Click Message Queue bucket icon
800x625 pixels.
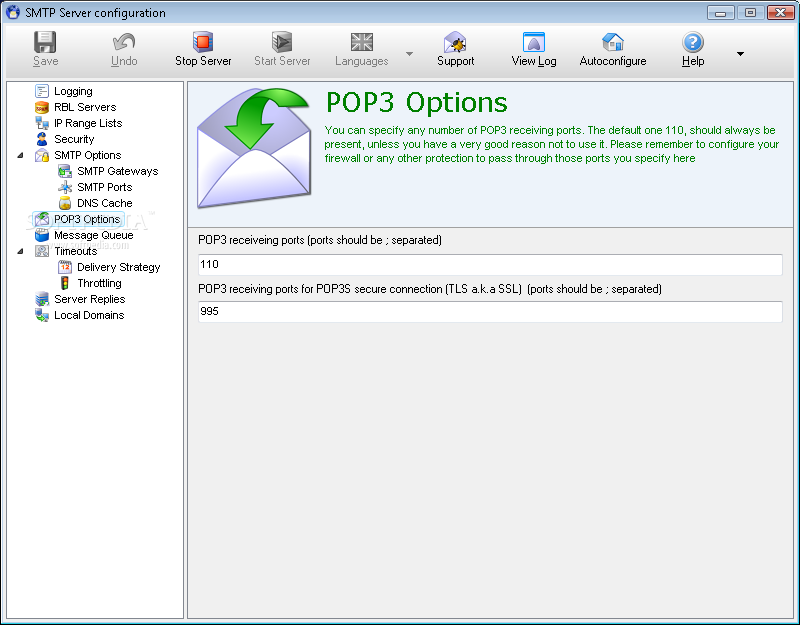(42, 235)
